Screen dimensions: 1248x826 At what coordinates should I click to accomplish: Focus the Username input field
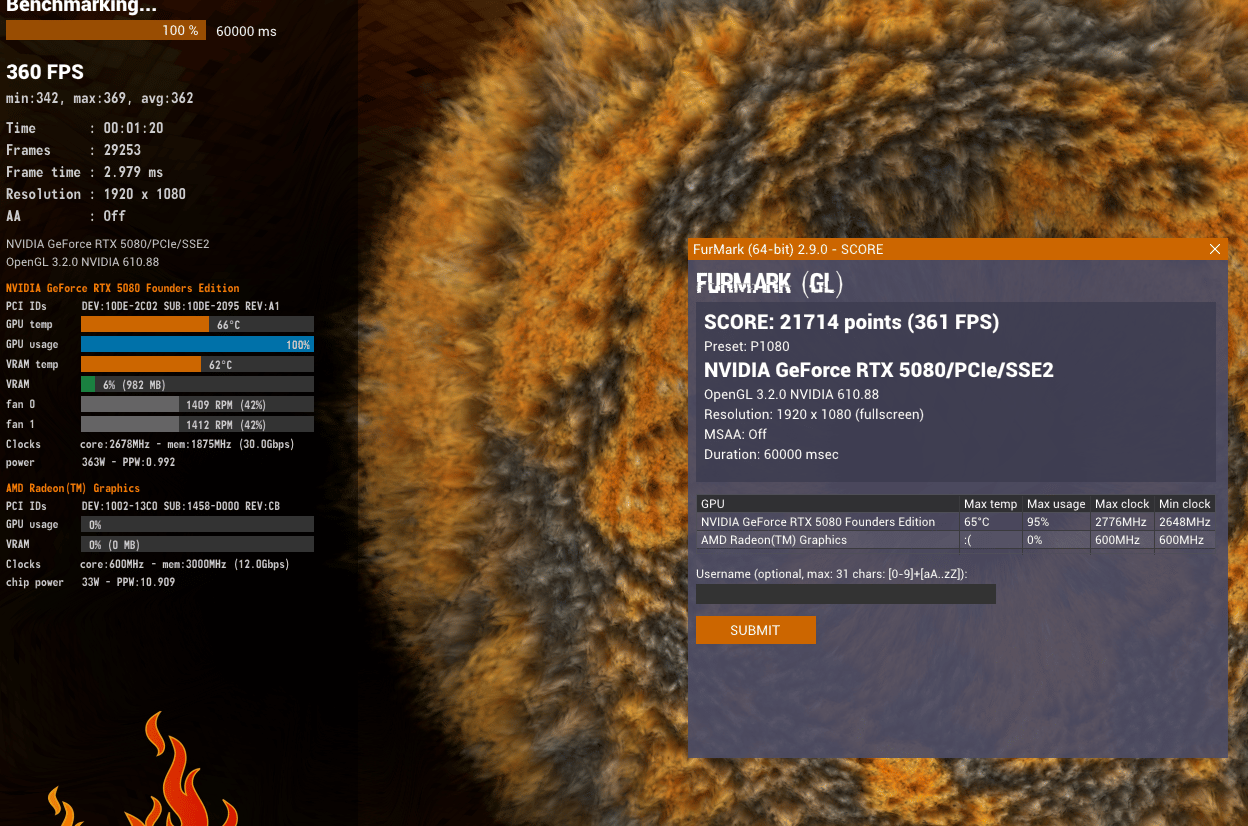click(x=846, y=594)
